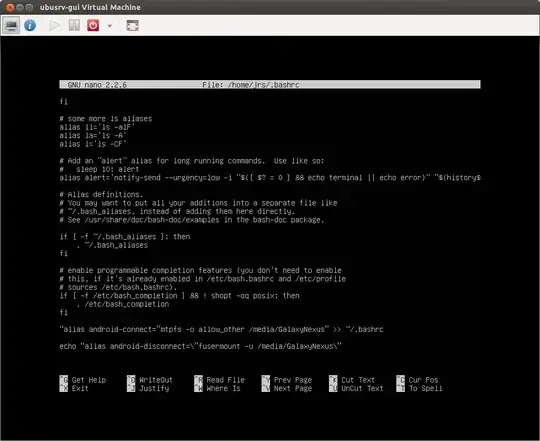This screenshot has height=441, width=540.
Task: Click the Exit shortcut label
Action: point(80,388)
